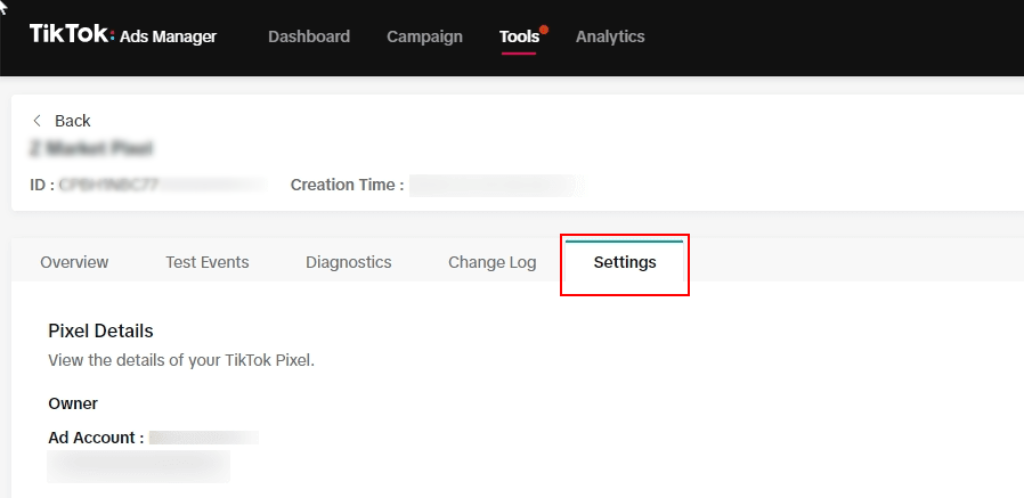Switch to the Change Log tab

492,262
